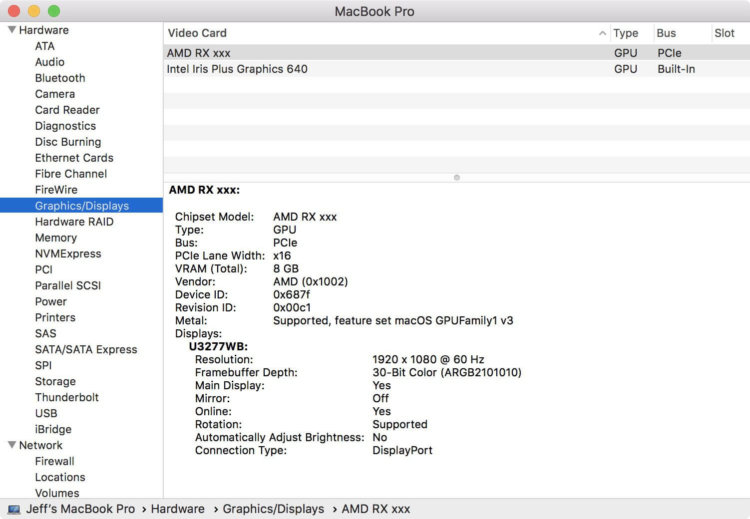Select iBridge in the sidebar
Viewport: 750px width, 519px height.
(53, 429)
